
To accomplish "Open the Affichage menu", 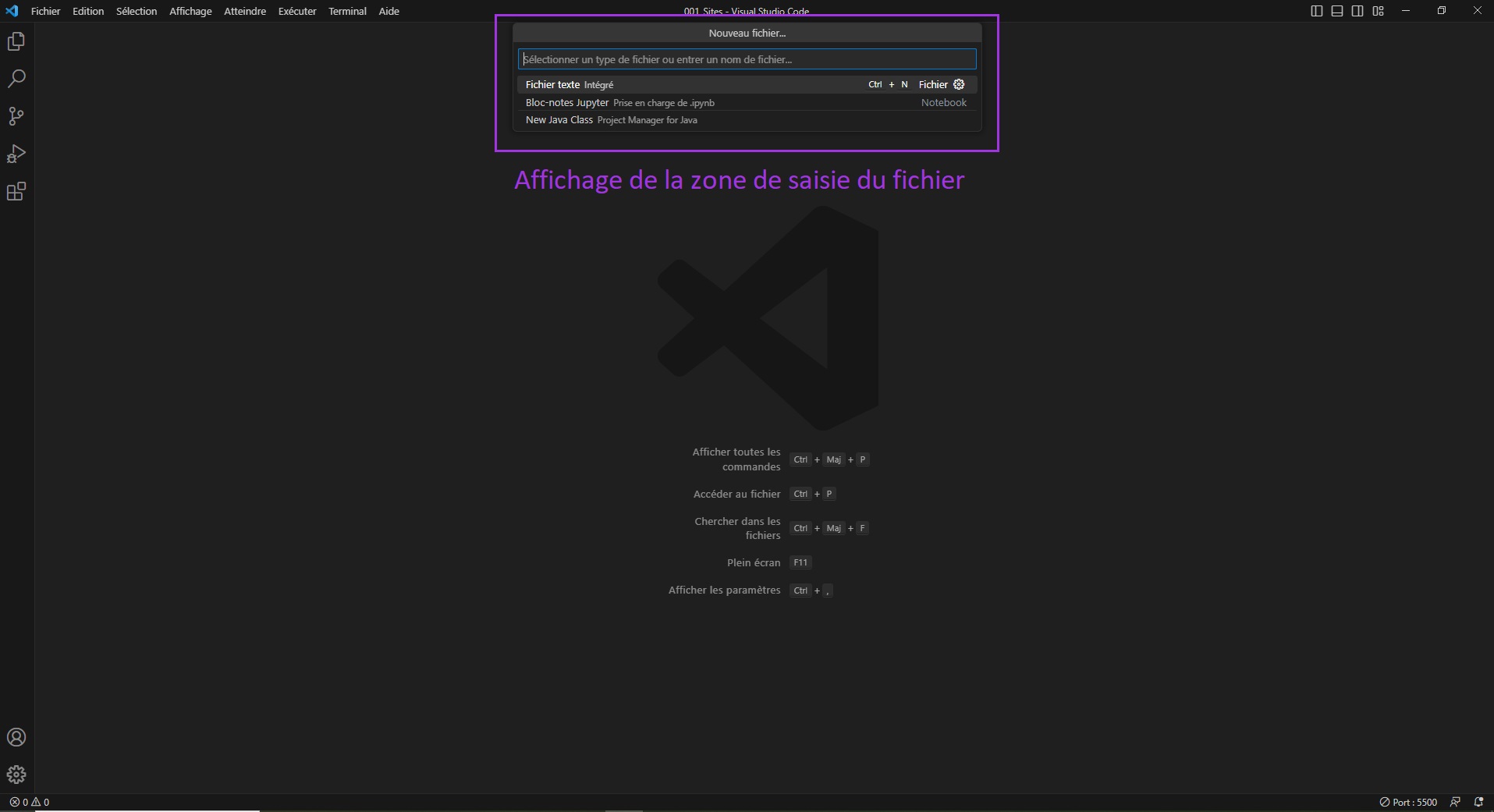I will (190, 11).
